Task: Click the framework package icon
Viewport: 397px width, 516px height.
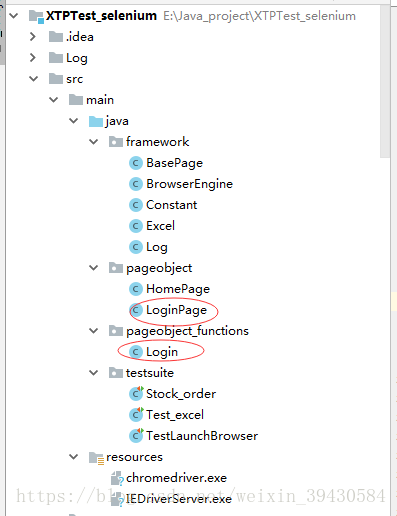Action: tap(116, 142)
